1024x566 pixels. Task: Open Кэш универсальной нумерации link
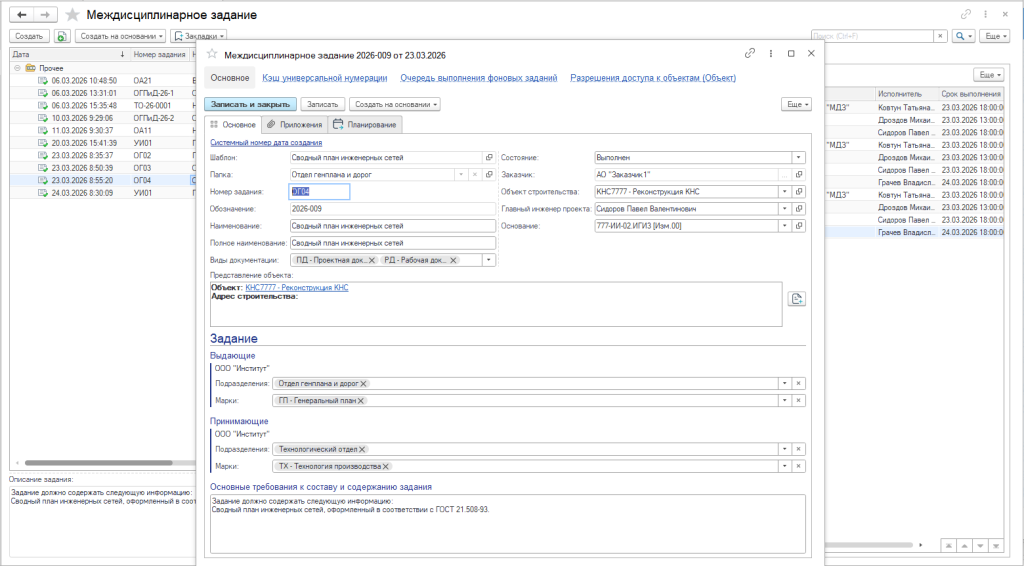point(325,78)
